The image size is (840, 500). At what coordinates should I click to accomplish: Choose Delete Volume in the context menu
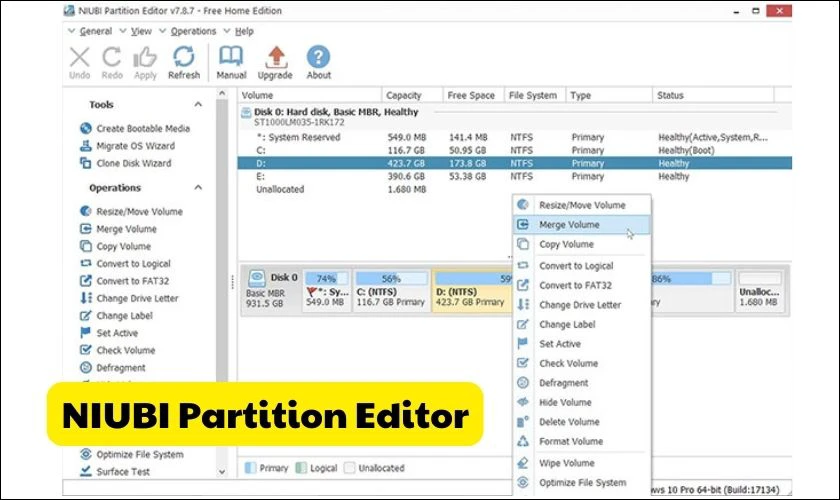[582, 422]
